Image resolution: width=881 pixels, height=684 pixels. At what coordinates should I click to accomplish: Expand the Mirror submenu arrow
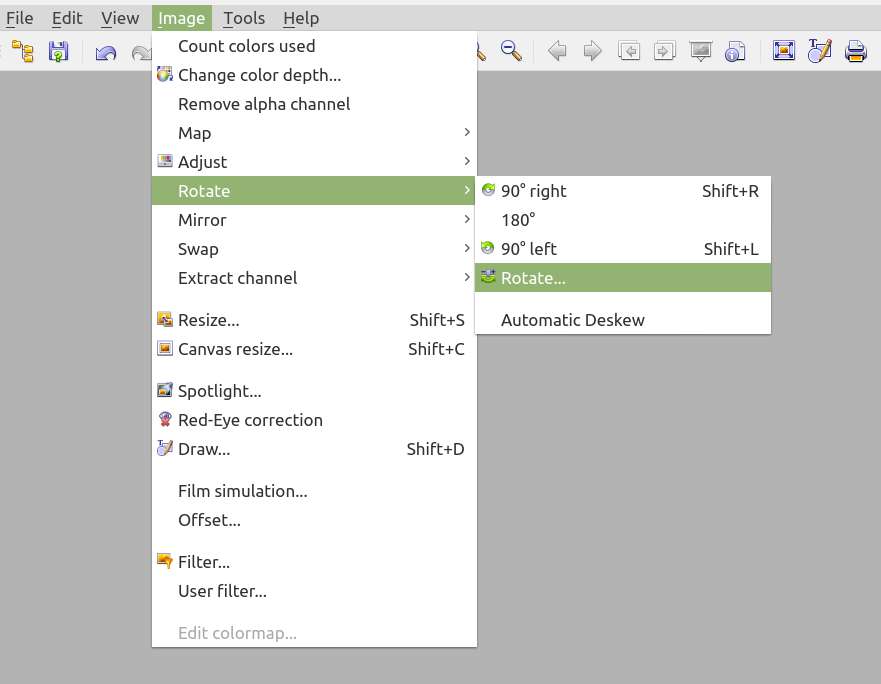[x=467, y=219]
